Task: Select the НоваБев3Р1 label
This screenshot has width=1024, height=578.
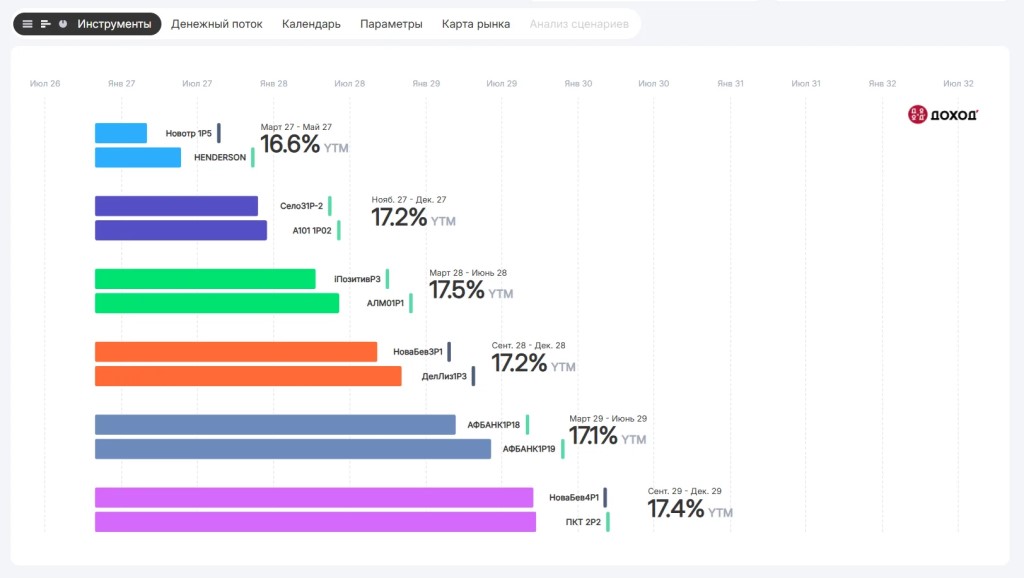Action: click(418, 352)
